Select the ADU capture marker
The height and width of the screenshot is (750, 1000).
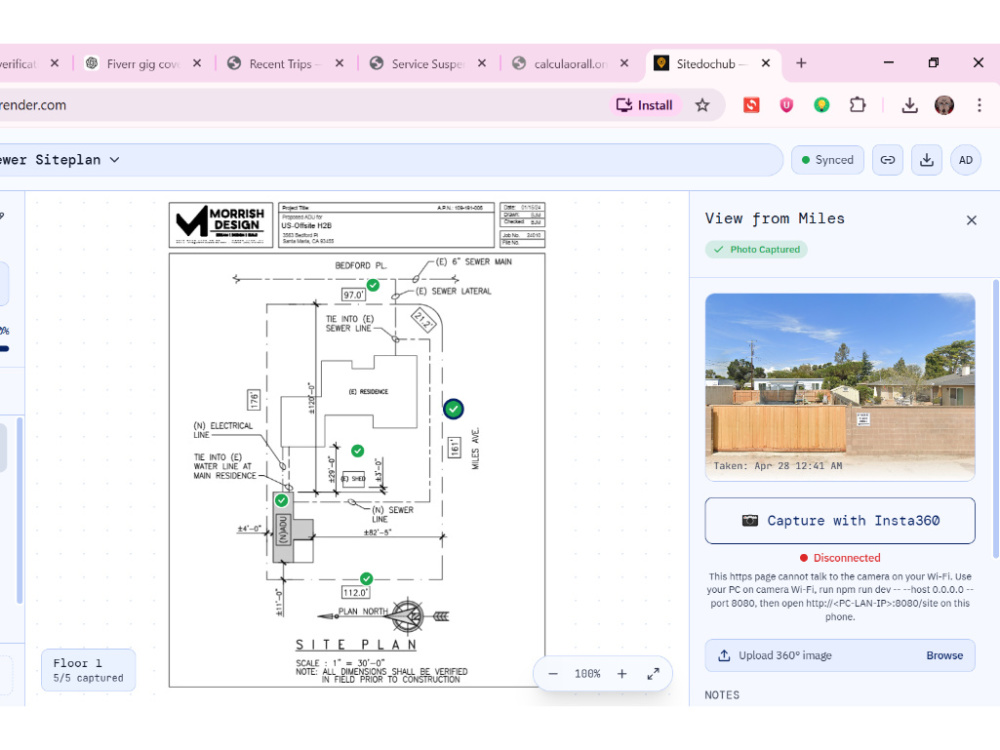(281, 501)
